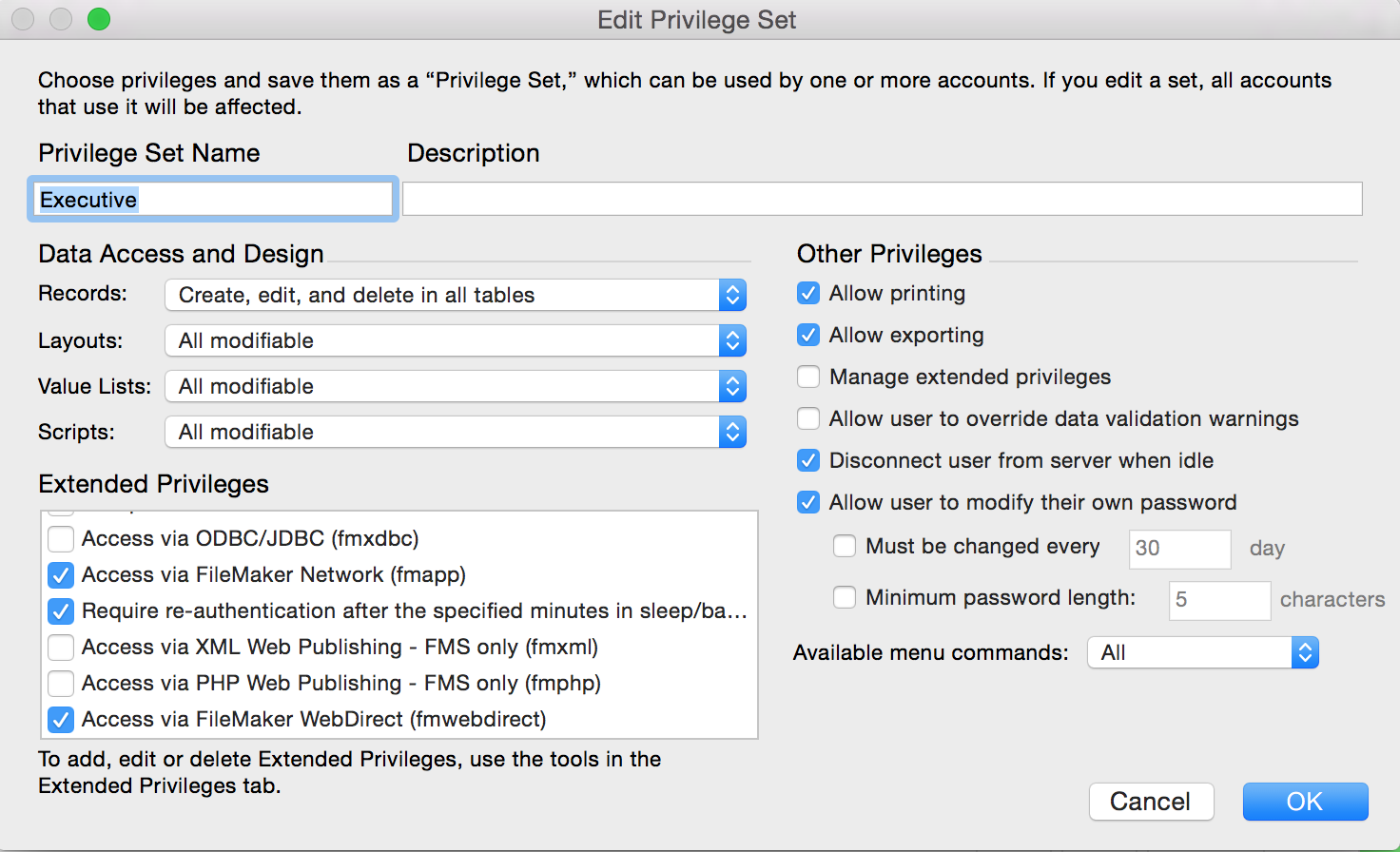This screenshot has height=852, width=1400.
Task: Uncheck Allow user to modify own password
Action: 808,502
